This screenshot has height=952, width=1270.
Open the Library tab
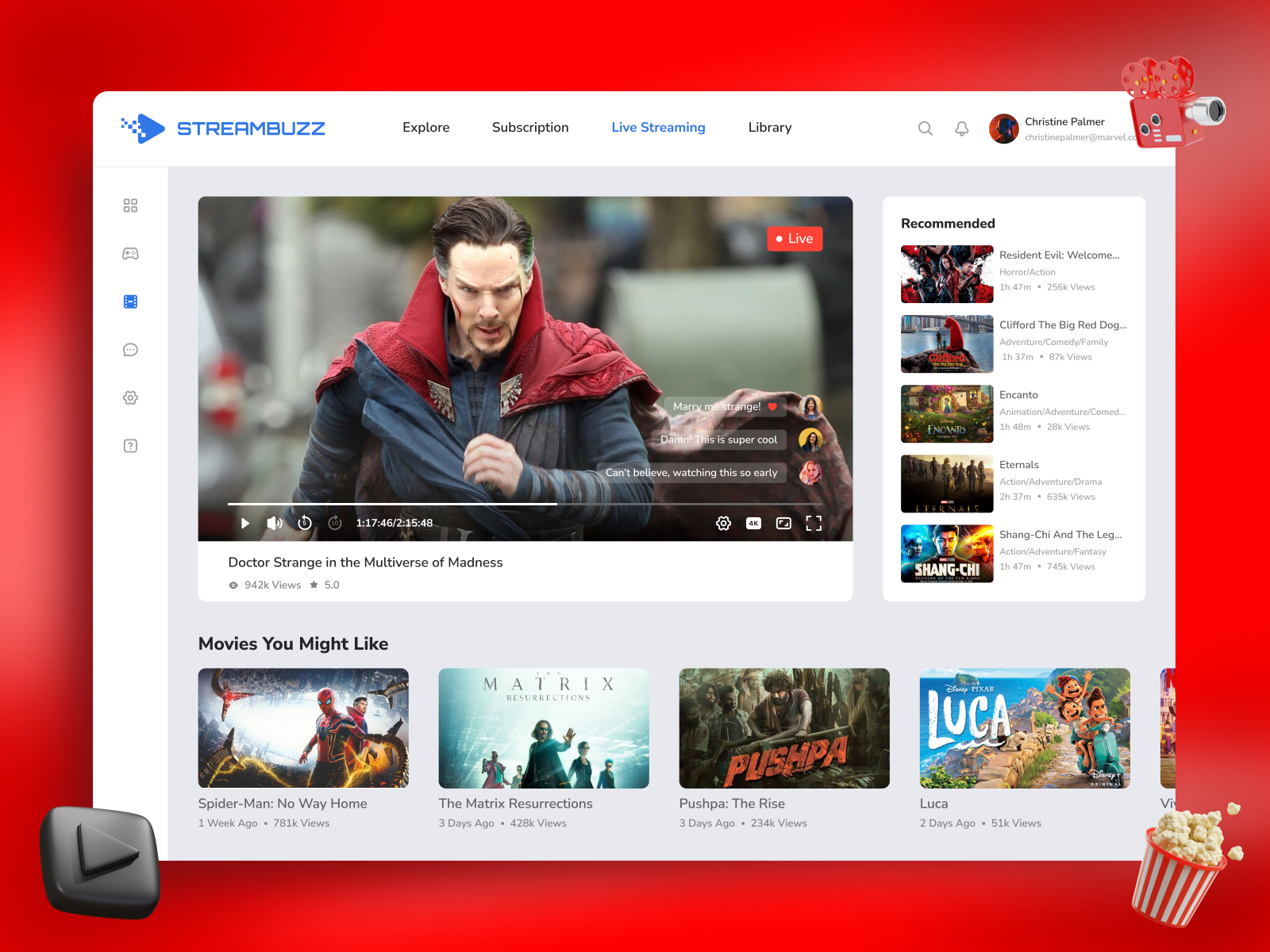[x=770, y=128]
